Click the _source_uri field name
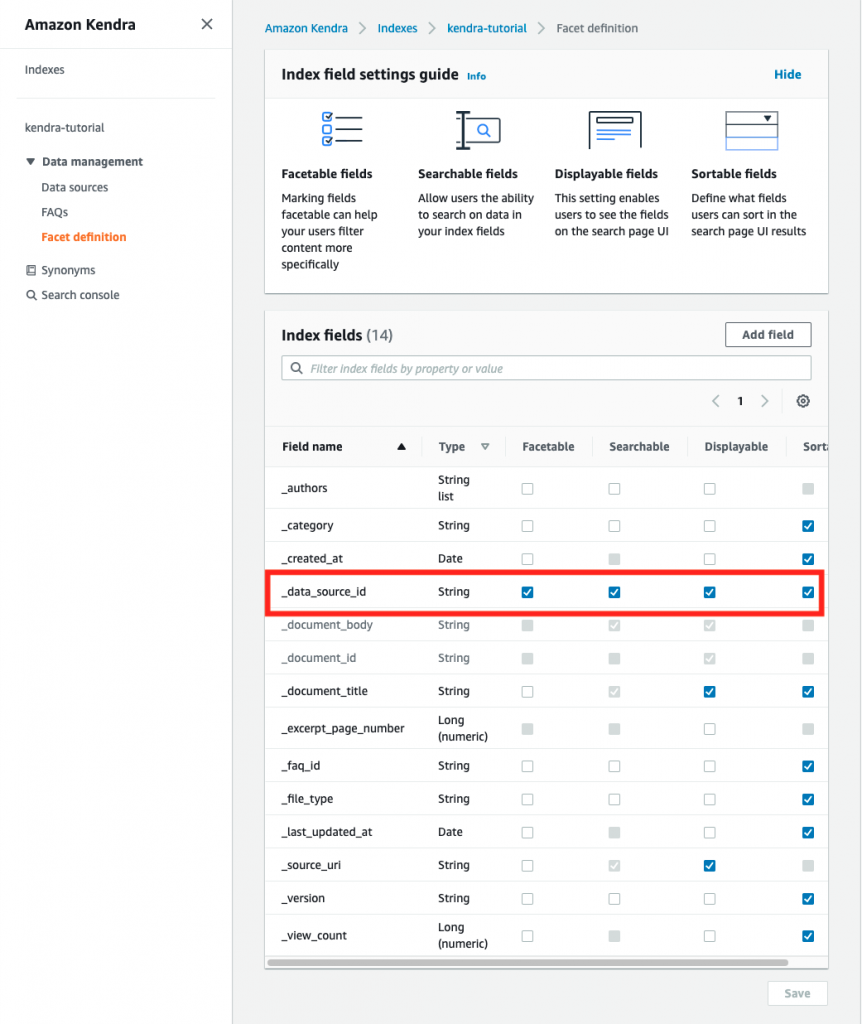The height and width of the screenshot is (1024, 862). click(311, 865)
